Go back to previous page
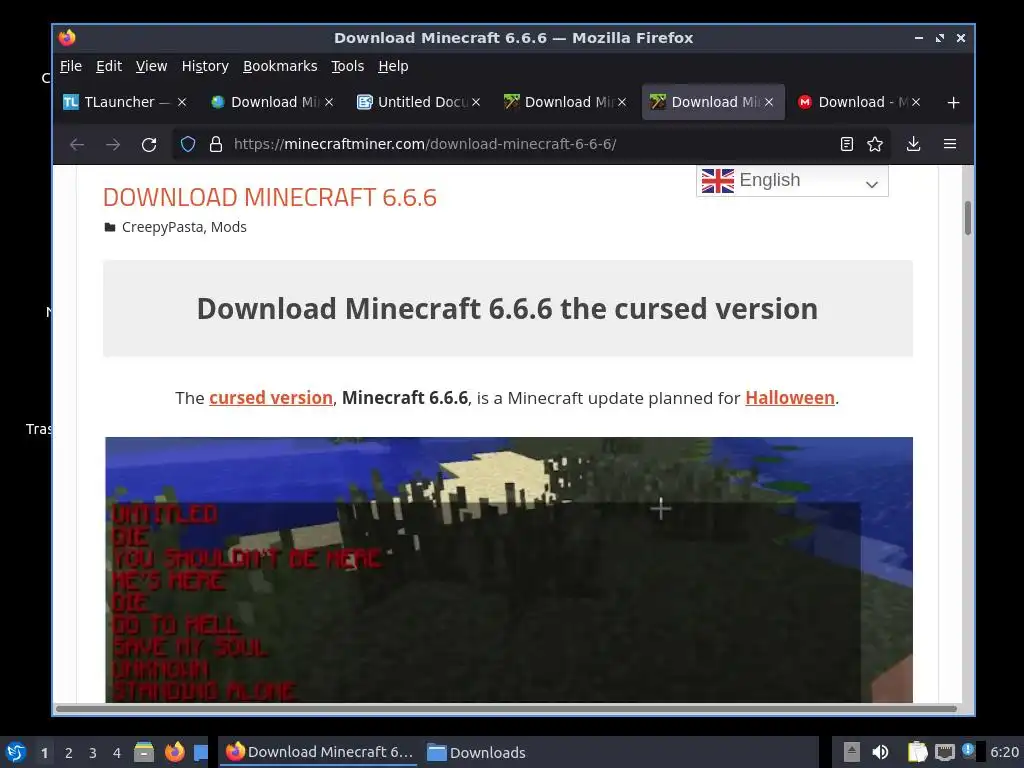Image resolution: width=1024 pixels, height=768 pixels. pos(77,144)
